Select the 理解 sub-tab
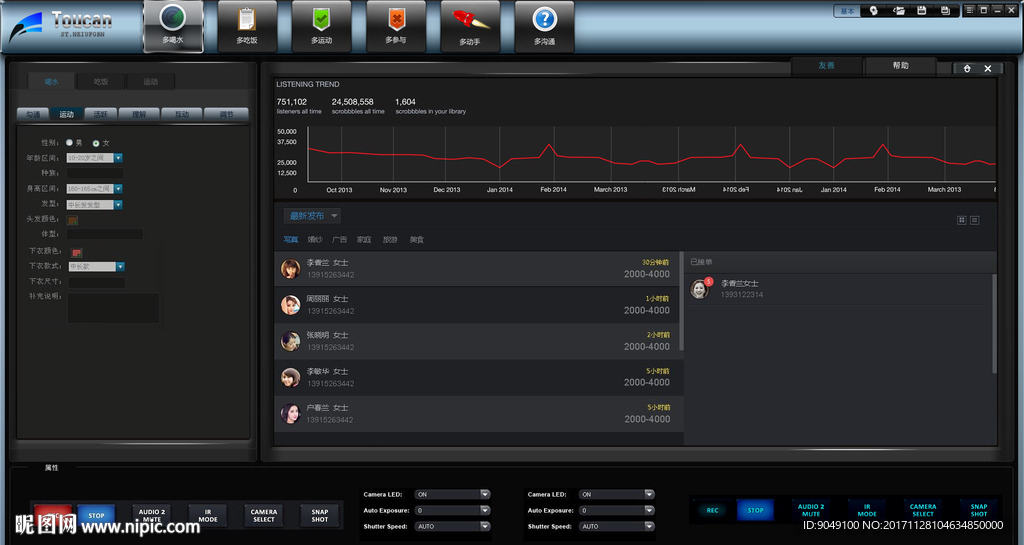This screenshot has width=1024, height=545. tap(139, 114)
